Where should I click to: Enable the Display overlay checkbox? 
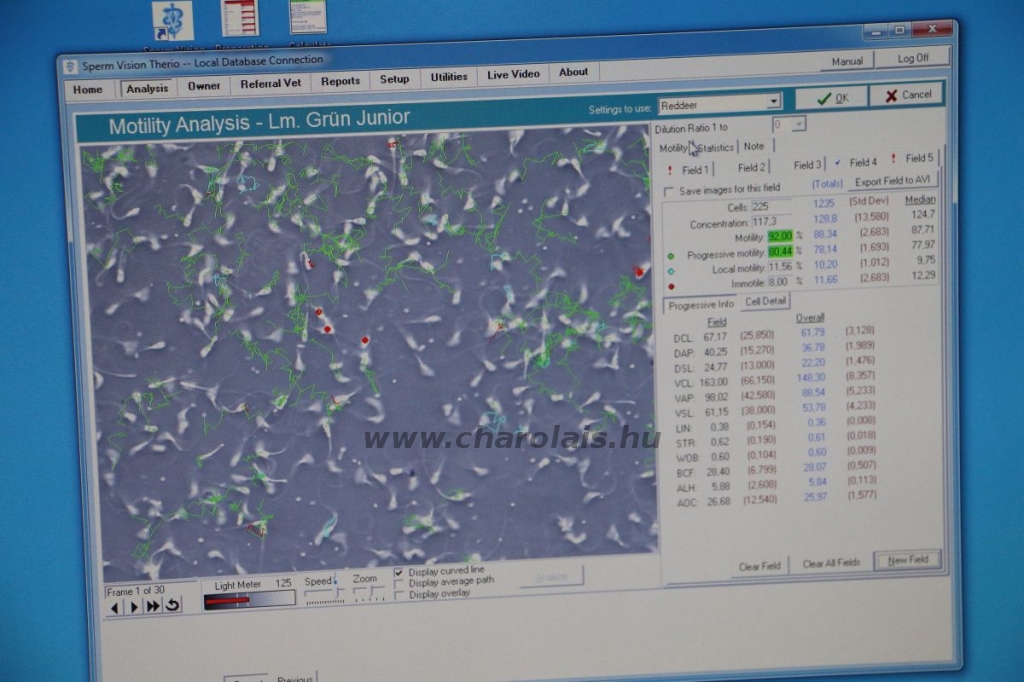(x=400, y=594)
